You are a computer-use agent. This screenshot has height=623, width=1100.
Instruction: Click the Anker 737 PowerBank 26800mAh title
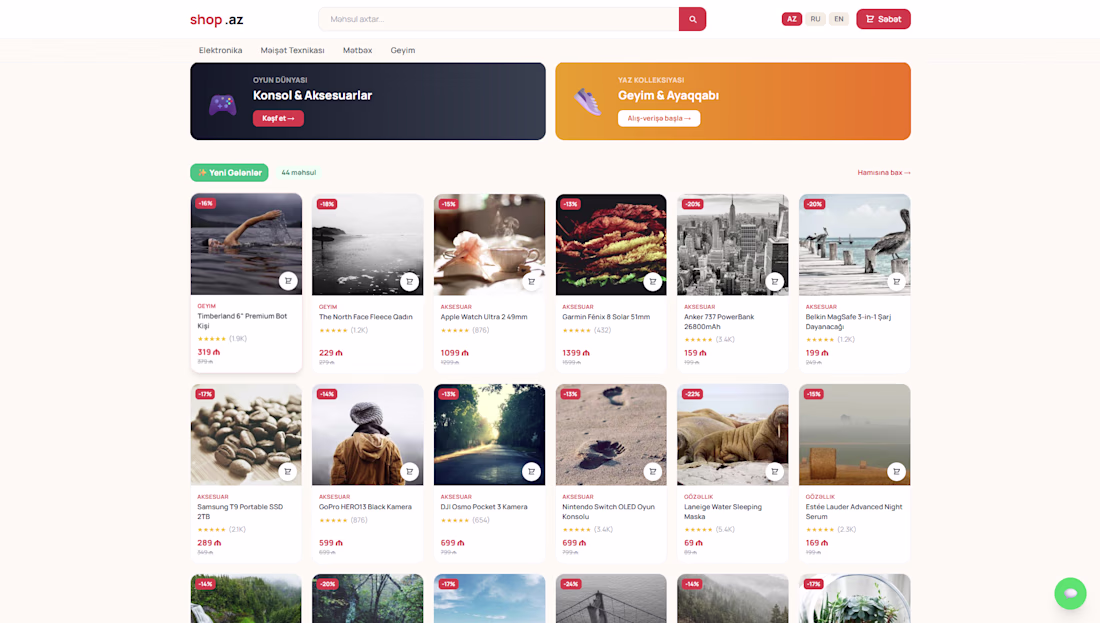(719, 321)
